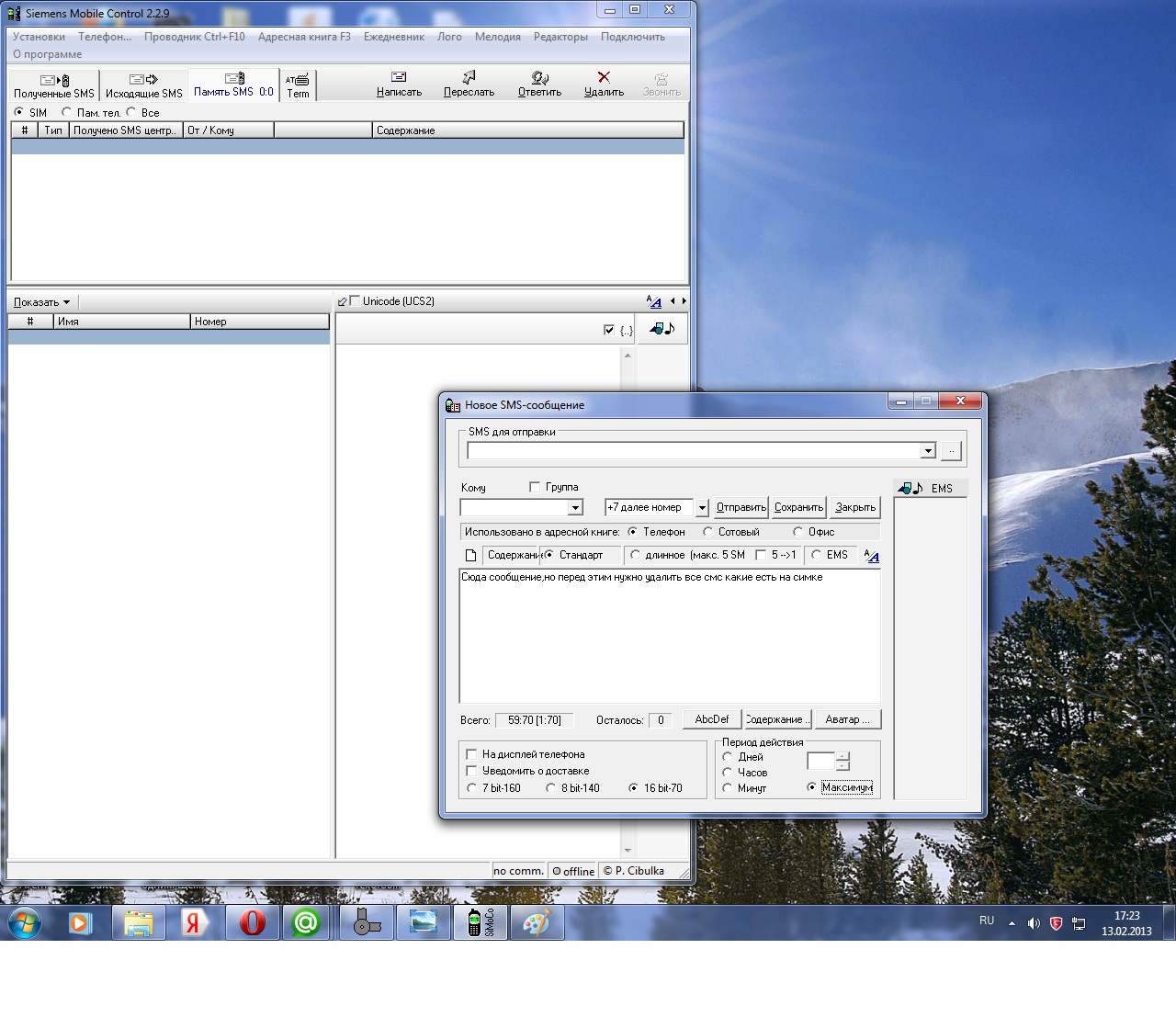Image resolution: width=1176 pixels, height=1017 pixels.
Task: Select the Стандарт radio button
Action: 548,555
